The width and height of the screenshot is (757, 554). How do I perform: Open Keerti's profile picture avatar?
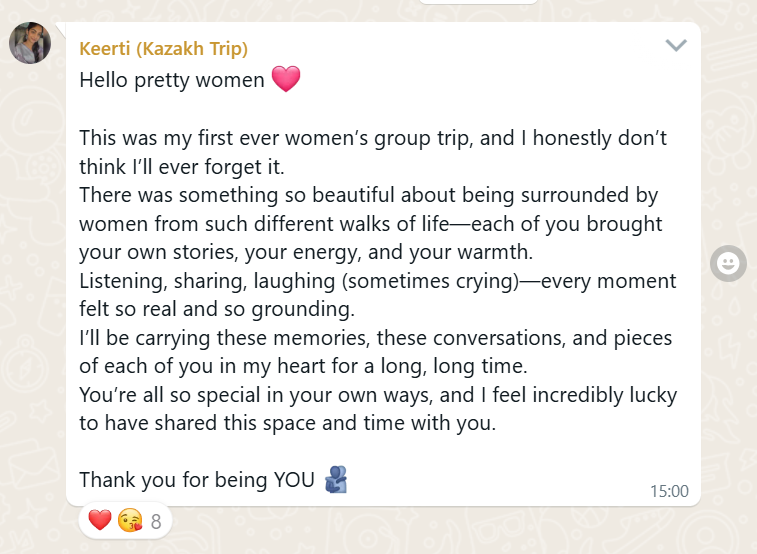pos(30,43)
